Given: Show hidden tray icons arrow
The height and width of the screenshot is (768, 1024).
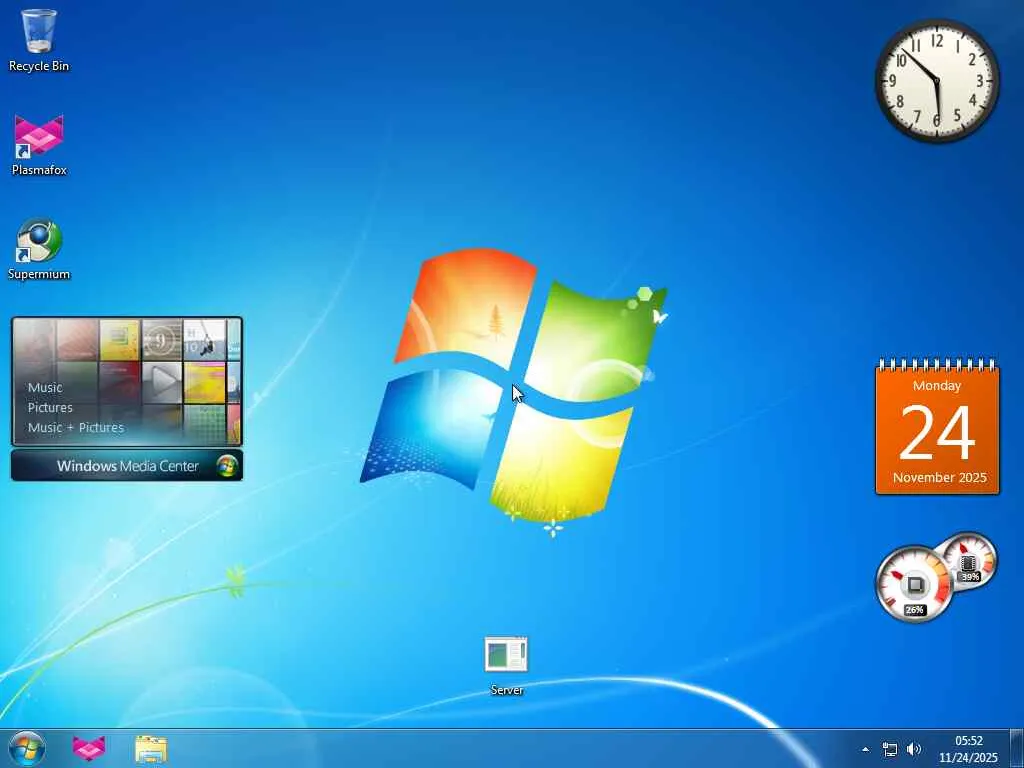Looking at the screenshot, I should pos(865,749).
